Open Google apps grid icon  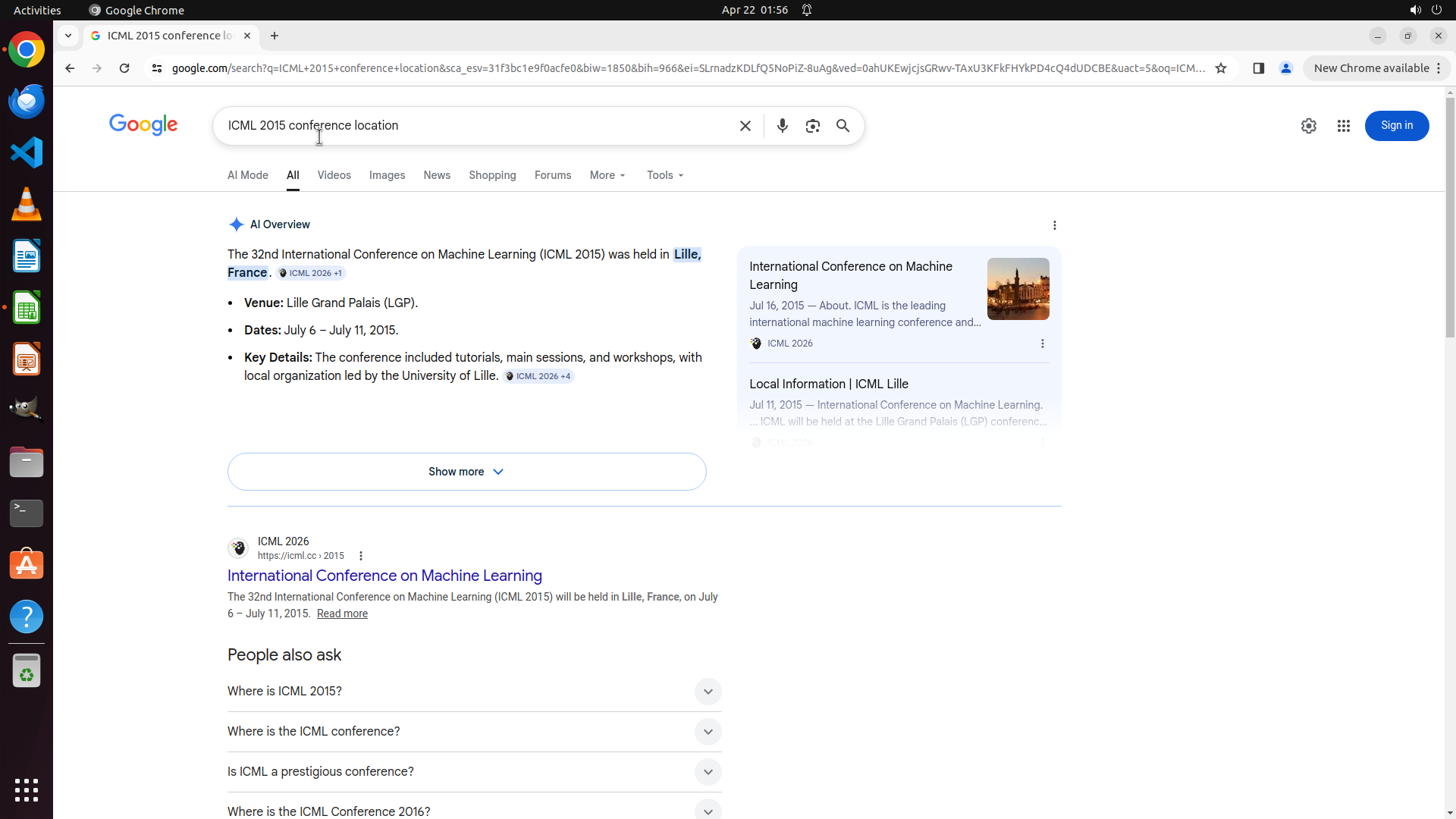(1343, 126)
